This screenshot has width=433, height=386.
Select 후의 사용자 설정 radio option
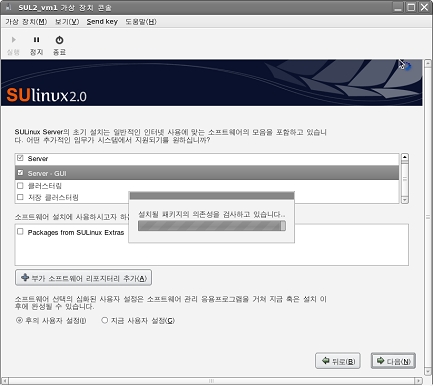point(19,320)
